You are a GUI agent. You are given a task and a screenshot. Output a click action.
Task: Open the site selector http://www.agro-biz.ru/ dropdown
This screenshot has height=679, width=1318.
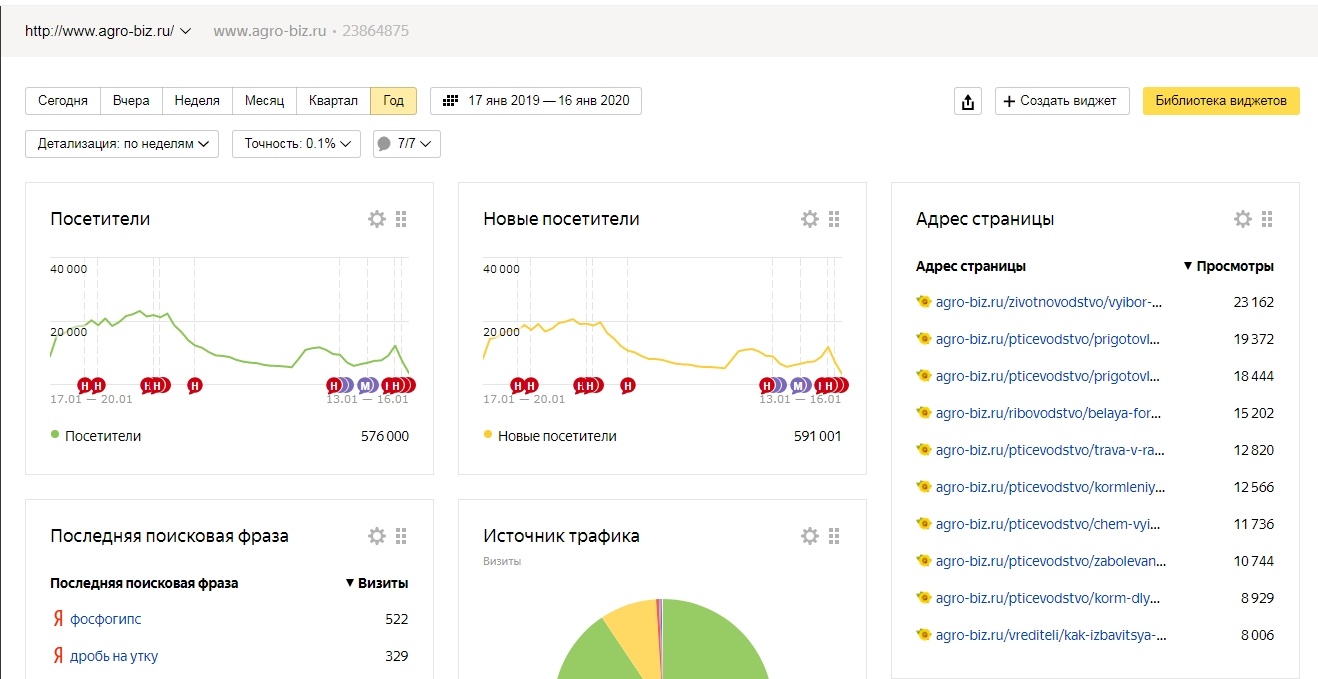pos(108,31)
